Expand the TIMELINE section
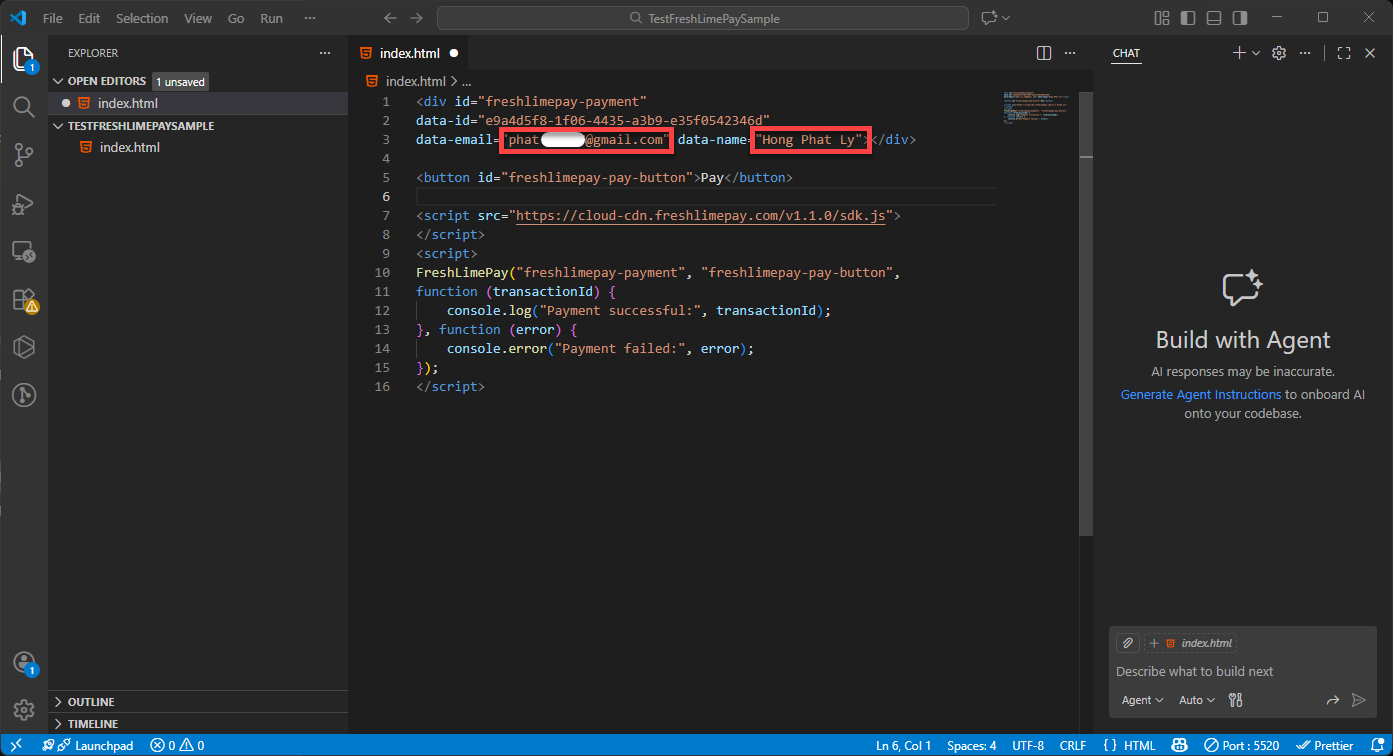Viewport: 1393px width, 756px height. 92,724
